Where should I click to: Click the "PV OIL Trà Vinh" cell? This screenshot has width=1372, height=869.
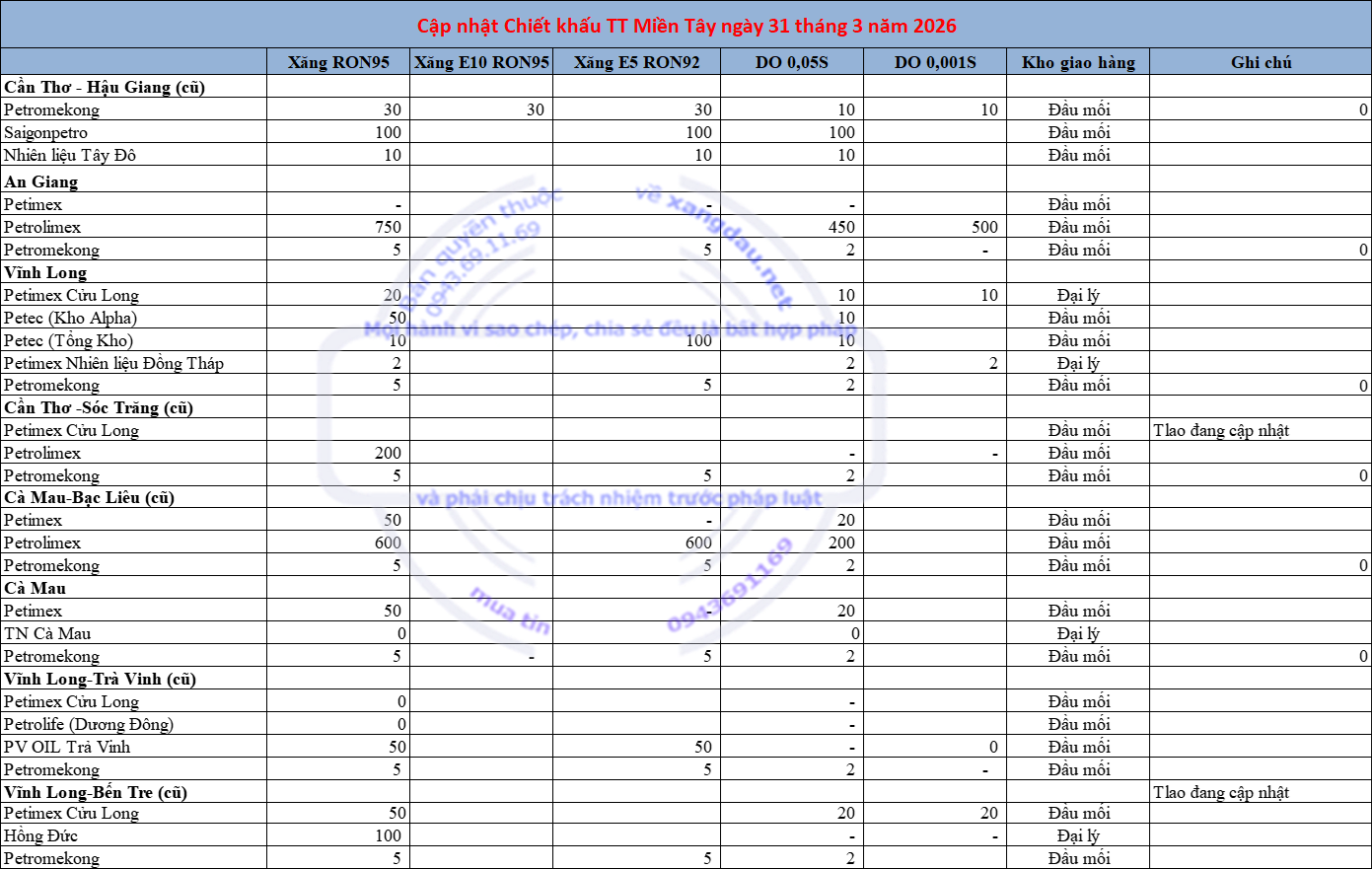pos(67,747)
